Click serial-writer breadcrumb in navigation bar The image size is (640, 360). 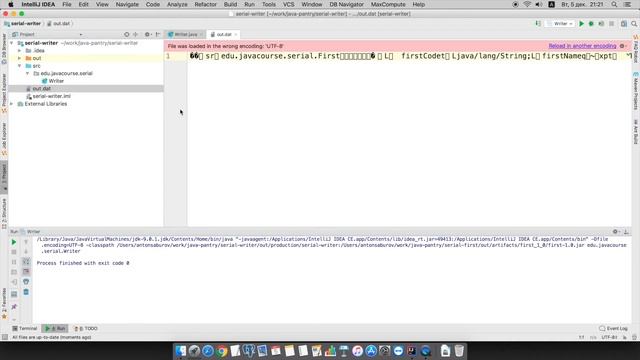point(22,24)
